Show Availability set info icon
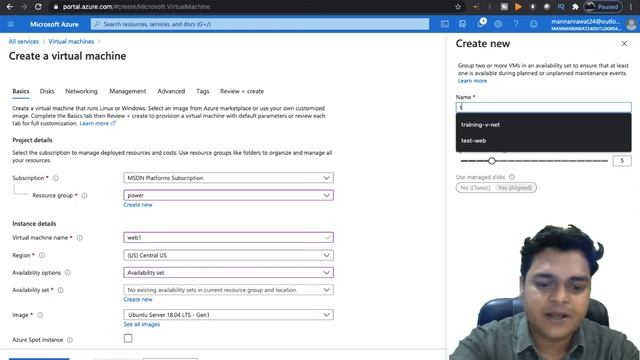This screenshot has width=640, height=360. [x=60, y=290]
